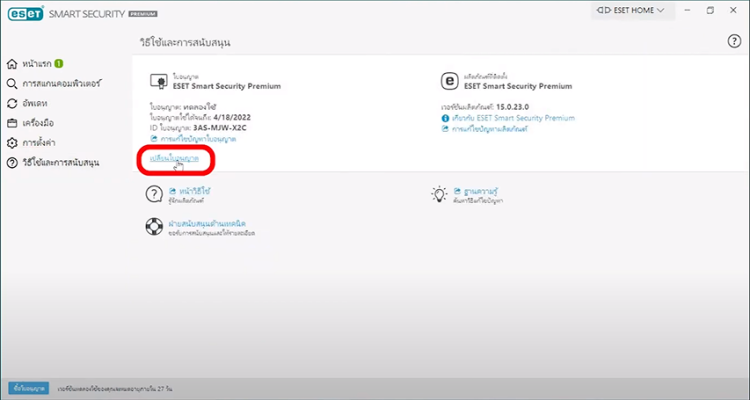
Task: Click the lightbulb knowledge base icon
Action: (x=439, y=194)
